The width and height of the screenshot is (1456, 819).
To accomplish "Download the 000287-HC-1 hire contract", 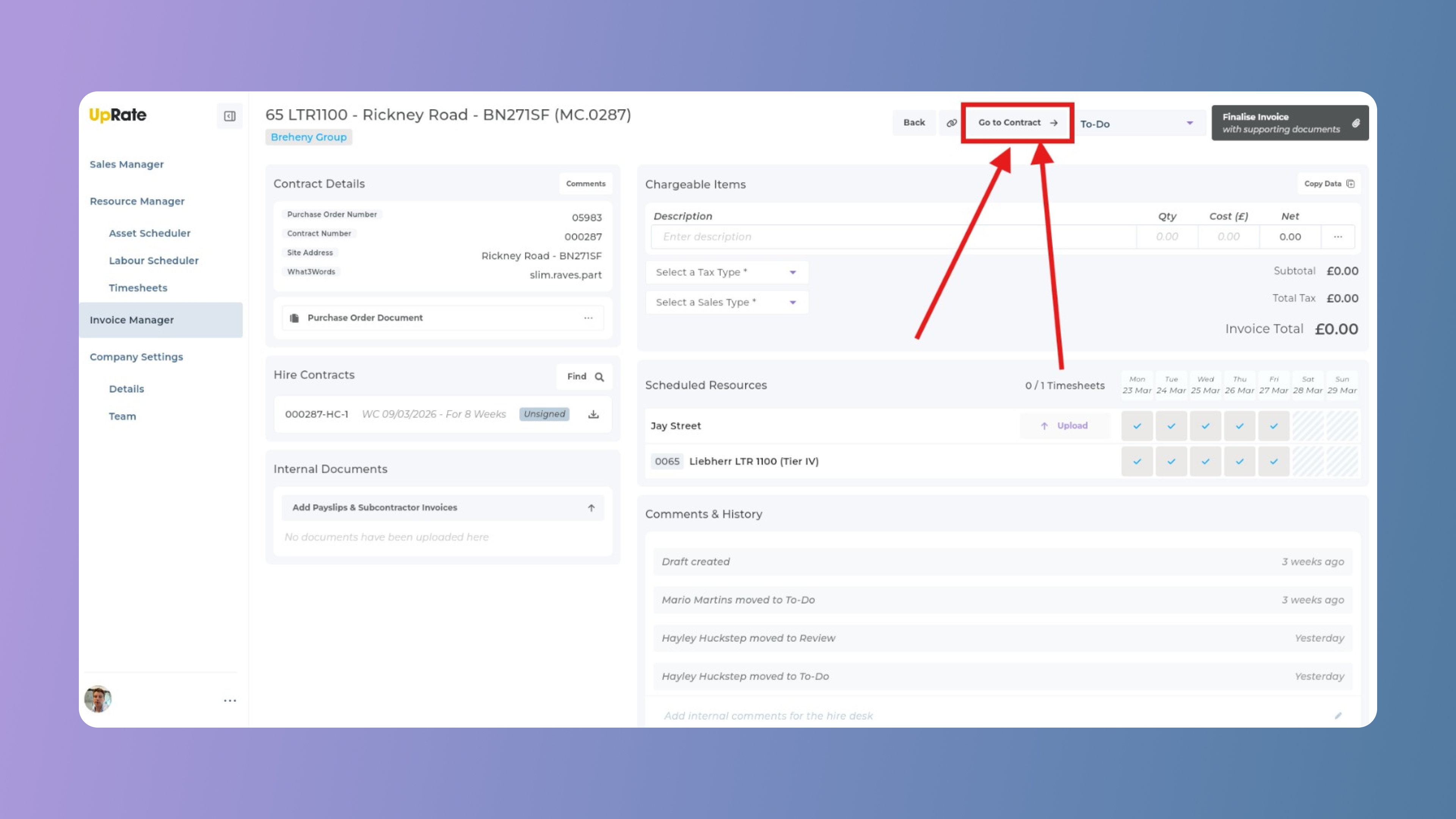I will tap(593, 414).
